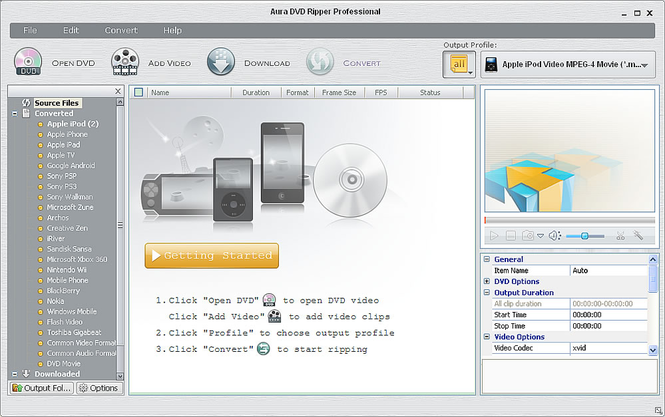Open the Convert menu
The image size is (665, 417).
point(121,31)
